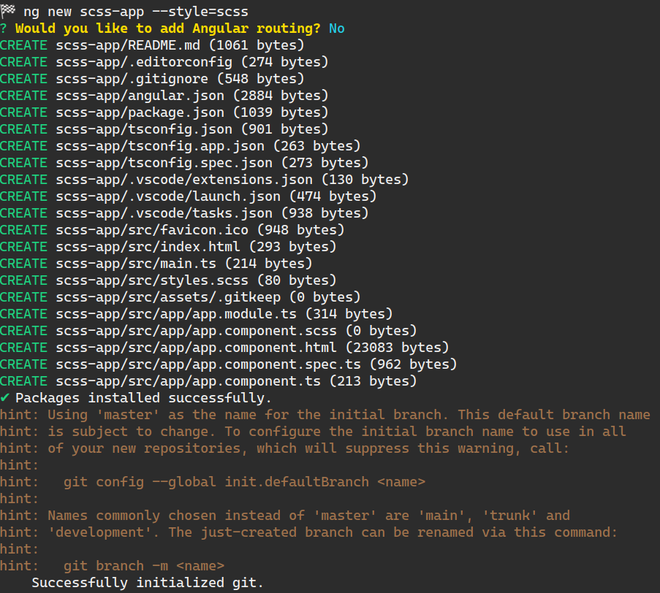Viewport: 660px width, 593px height.
Task: Click the cyan "No" routing answer
Action: tap(336, 28)
